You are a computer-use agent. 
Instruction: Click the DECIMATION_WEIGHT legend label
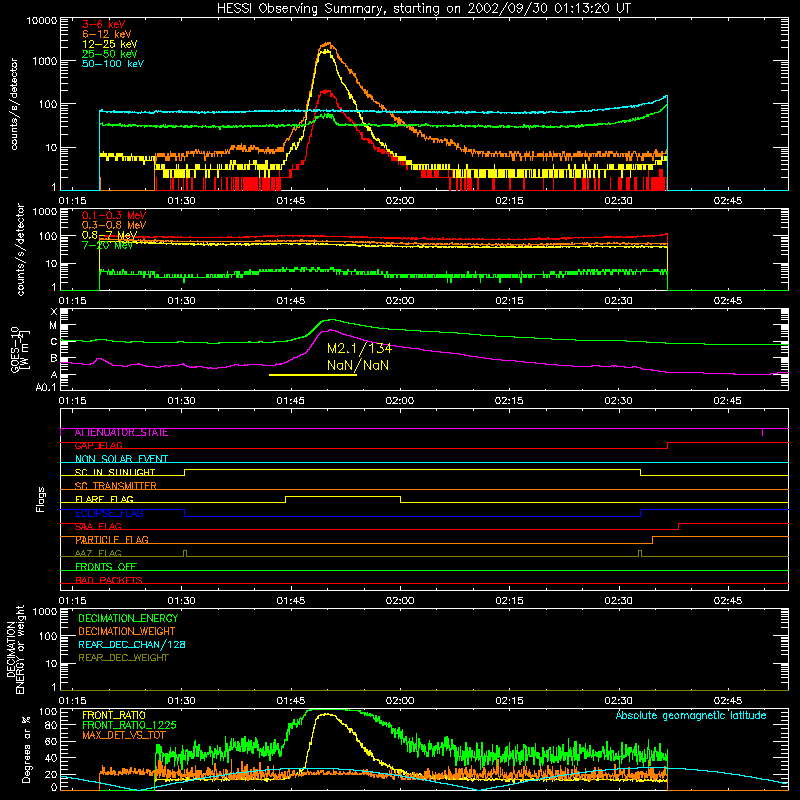coord(127,631)
